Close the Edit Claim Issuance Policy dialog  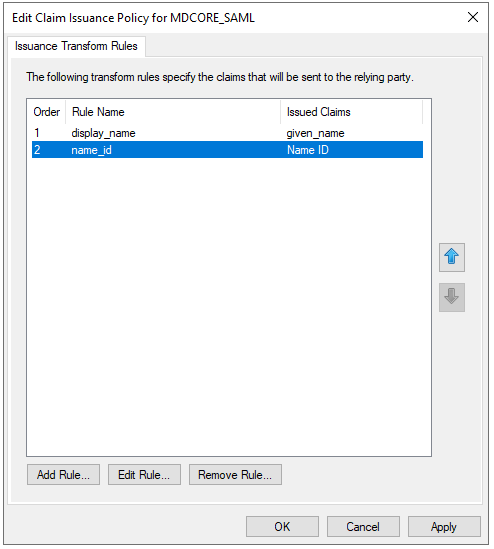pyautogui.click(x=473, y=17)
